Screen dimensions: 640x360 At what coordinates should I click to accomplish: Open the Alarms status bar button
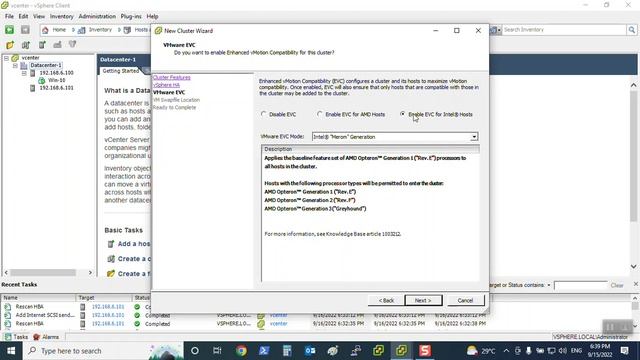(46, 337)
